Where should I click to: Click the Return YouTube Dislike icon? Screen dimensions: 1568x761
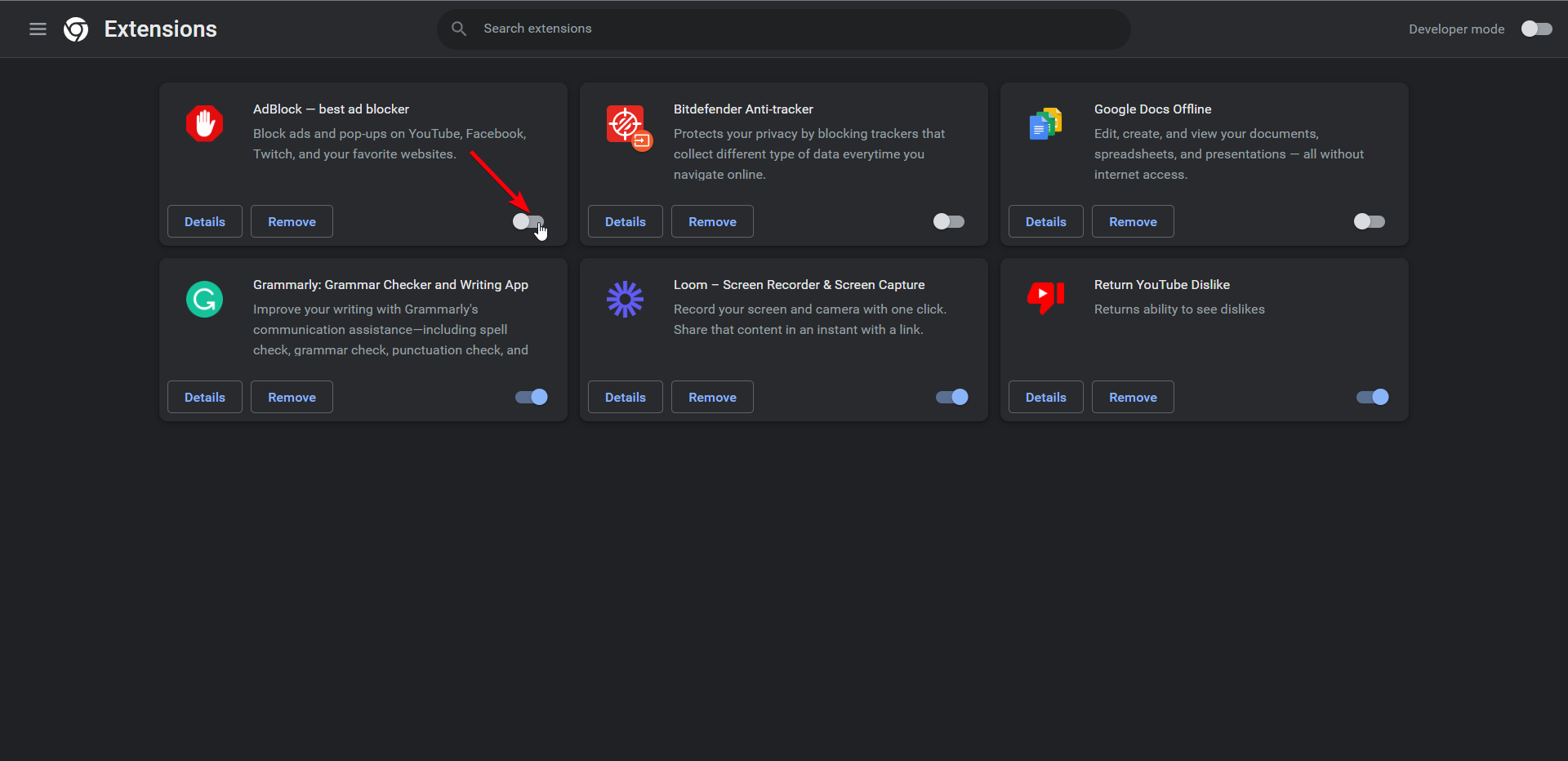point(1045,297)
